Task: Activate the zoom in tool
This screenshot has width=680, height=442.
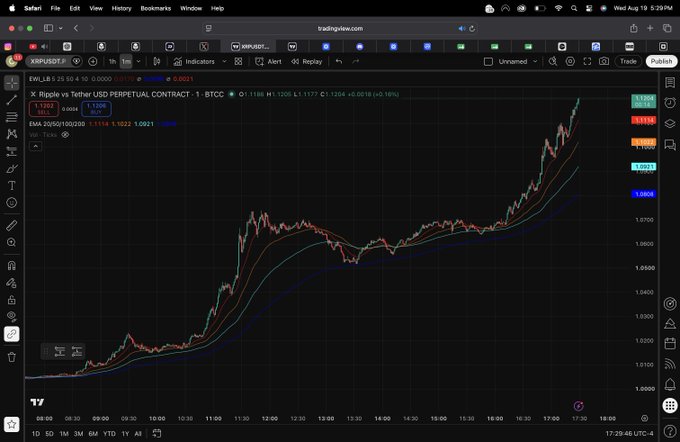Action: coord(12,242)
